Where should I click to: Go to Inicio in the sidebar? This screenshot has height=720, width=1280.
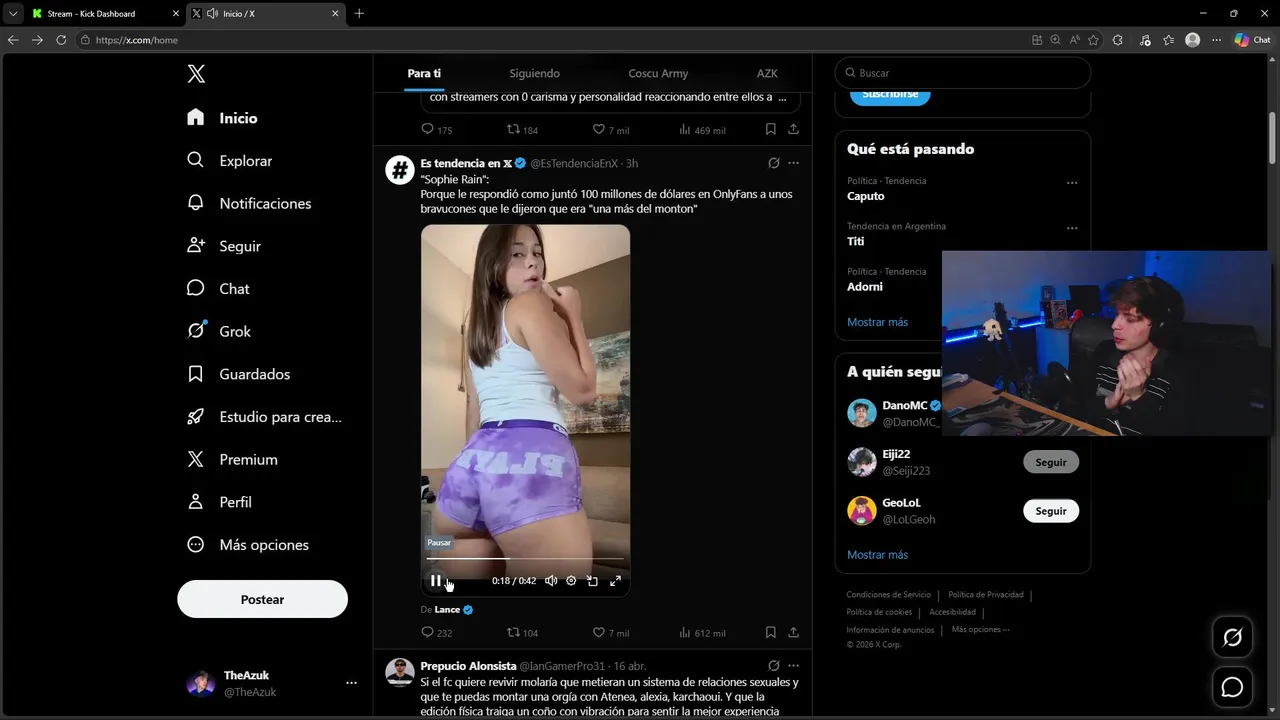[223, 118]
